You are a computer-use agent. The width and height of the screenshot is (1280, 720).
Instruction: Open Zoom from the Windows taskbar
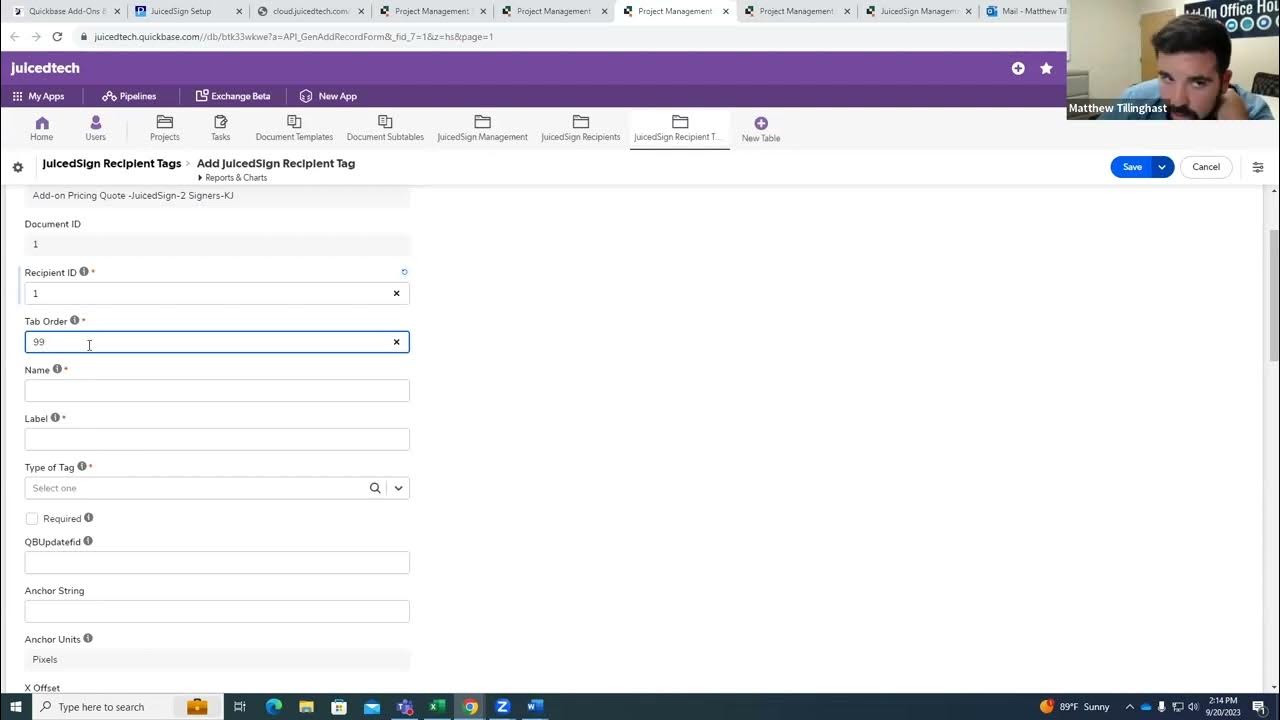(x=502, y=707)
